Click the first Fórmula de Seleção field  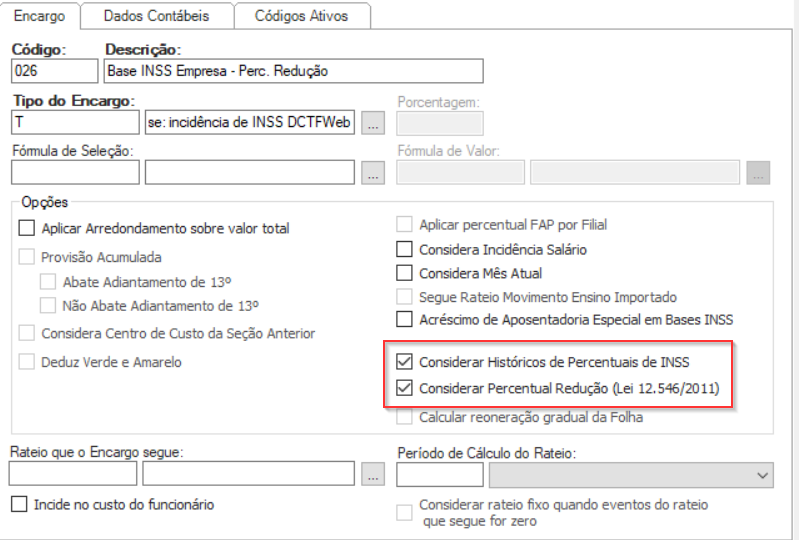(x=75, y=172)
